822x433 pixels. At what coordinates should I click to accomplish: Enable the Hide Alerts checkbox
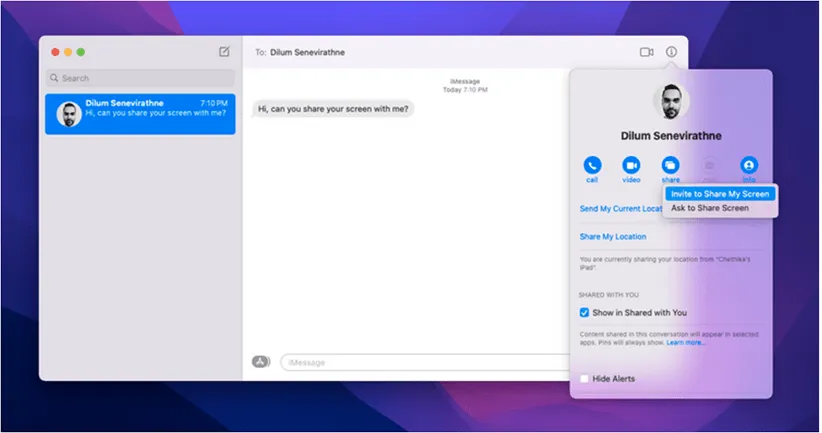(x=585, y=379)
